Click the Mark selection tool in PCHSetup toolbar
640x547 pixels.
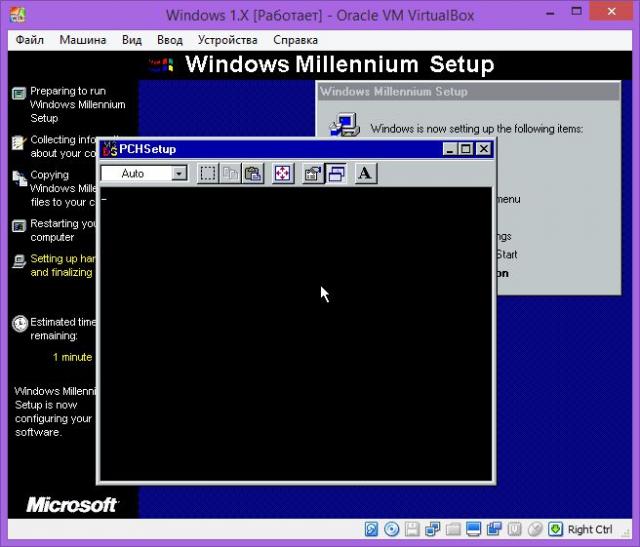208,173
